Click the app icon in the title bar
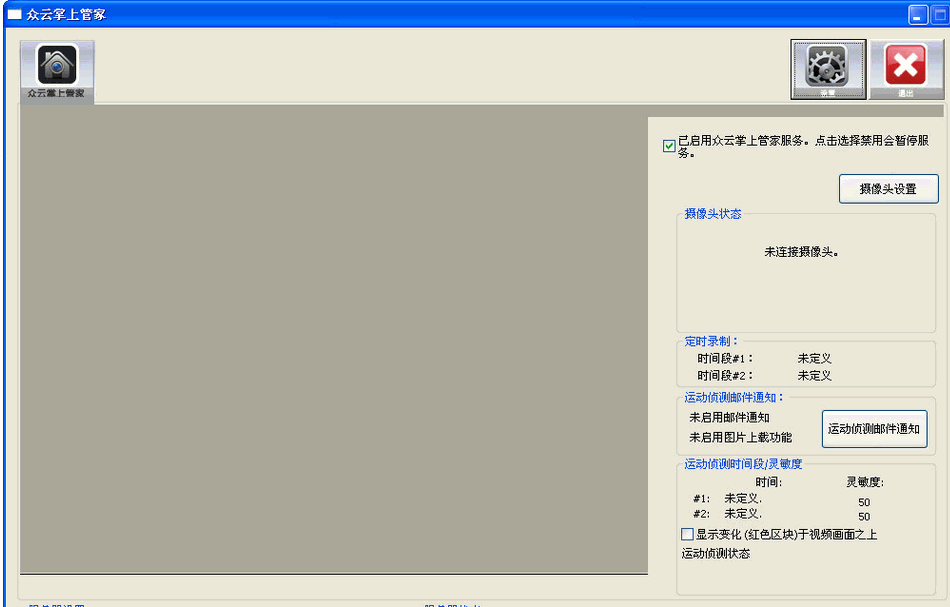950x607 pixels. [15, 14]
